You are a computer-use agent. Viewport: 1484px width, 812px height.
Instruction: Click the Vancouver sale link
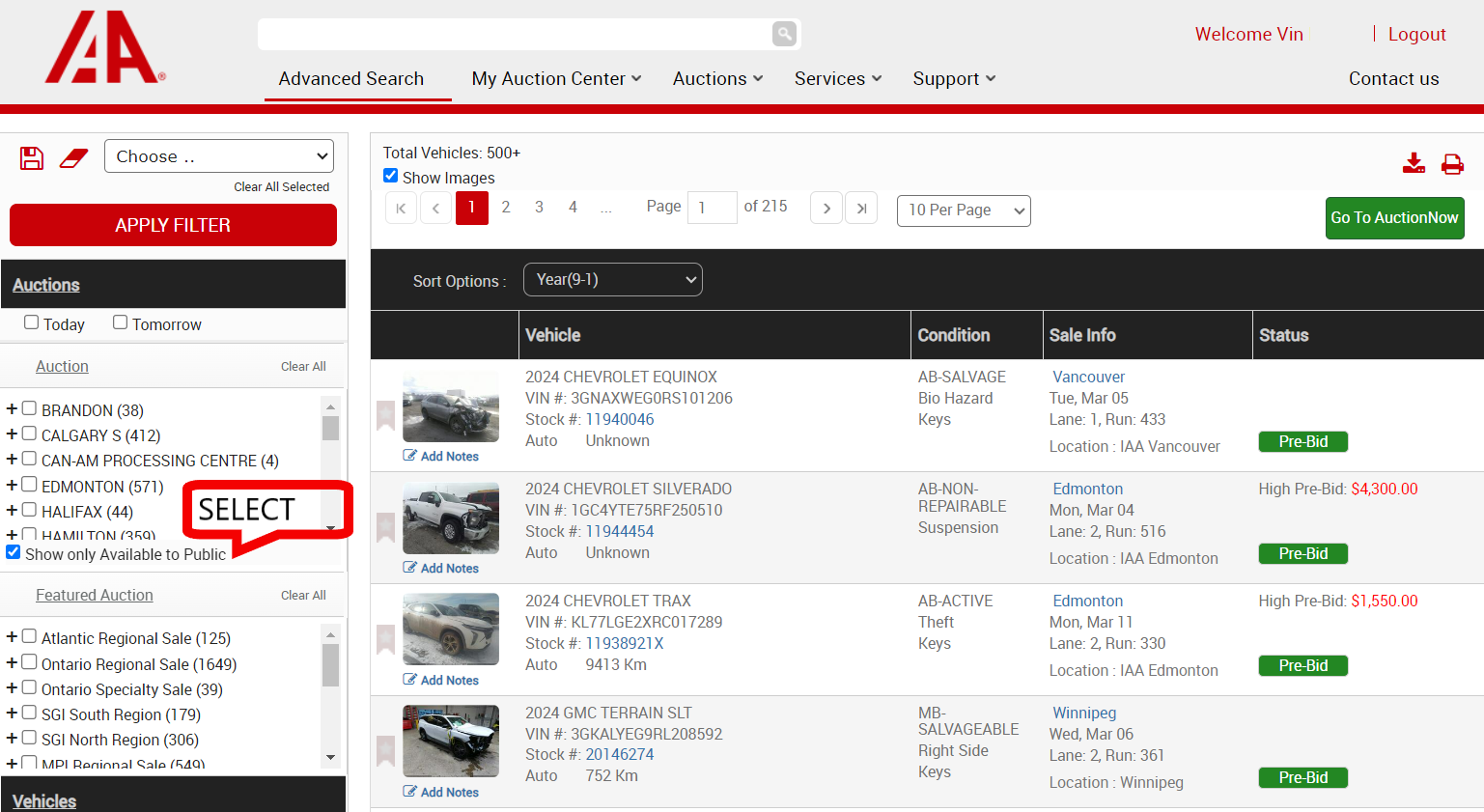tap(1088, 377)
